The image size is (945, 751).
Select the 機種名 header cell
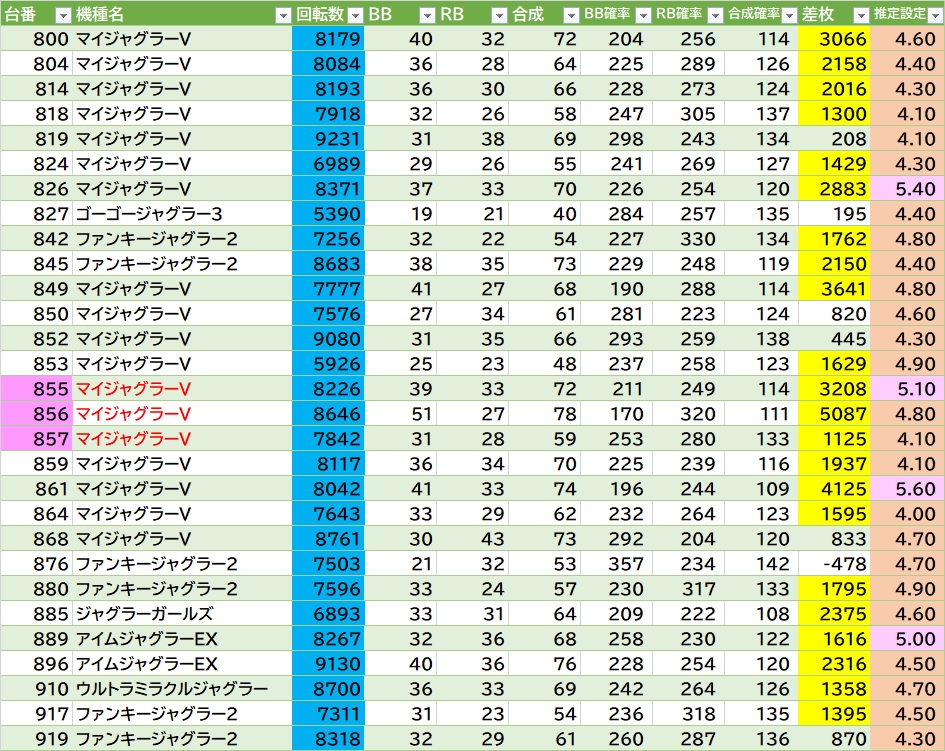(x=182, y=14)
